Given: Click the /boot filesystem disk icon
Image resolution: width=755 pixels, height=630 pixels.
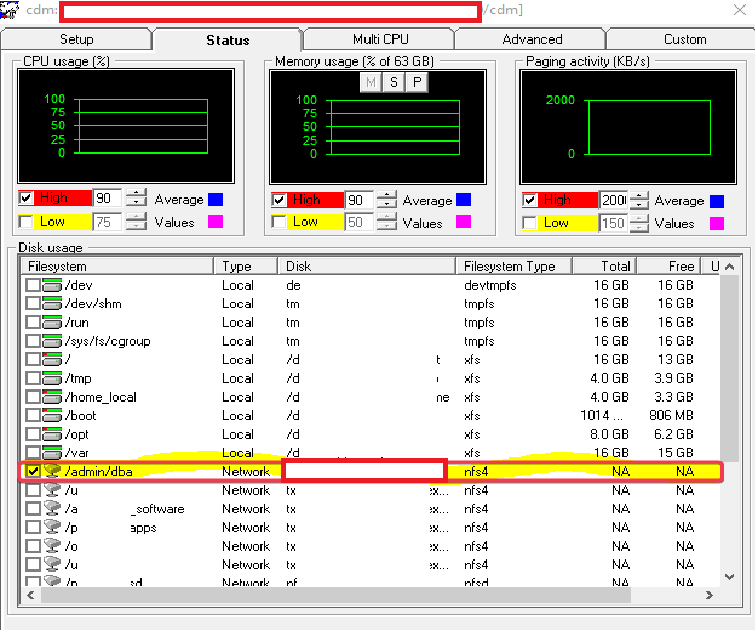Looking at the screenshot, I should [x=53, y=416].
